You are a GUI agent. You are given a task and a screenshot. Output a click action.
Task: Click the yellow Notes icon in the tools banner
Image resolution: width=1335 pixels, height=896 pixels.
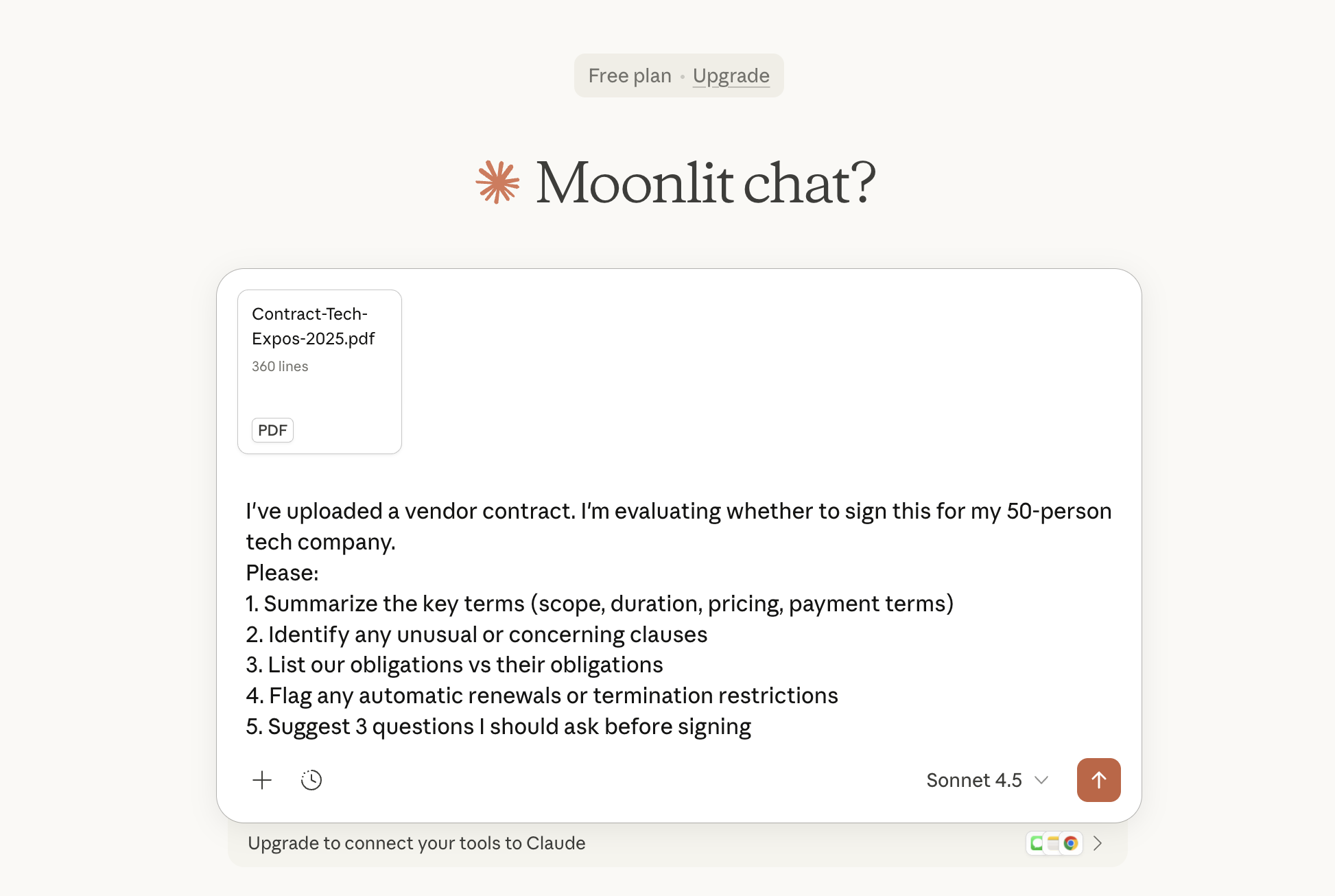pyautogui.click(x=1053, y=843)
